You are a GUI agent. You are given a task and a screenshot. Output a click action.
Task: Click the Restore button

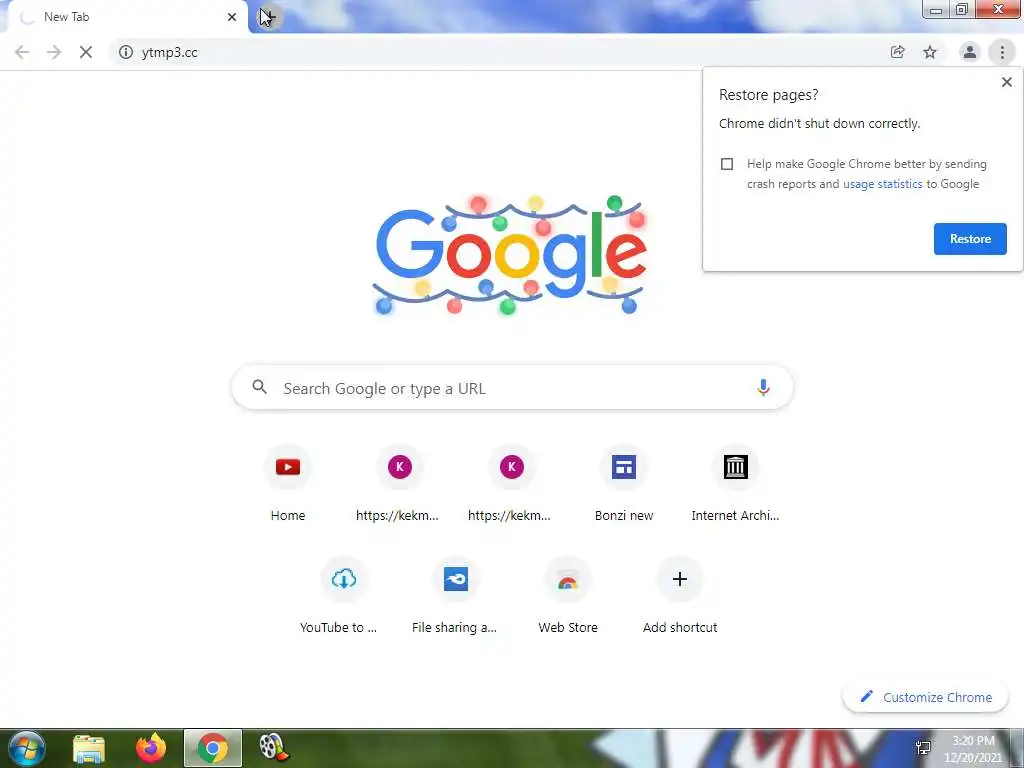(x=970, y=239)
